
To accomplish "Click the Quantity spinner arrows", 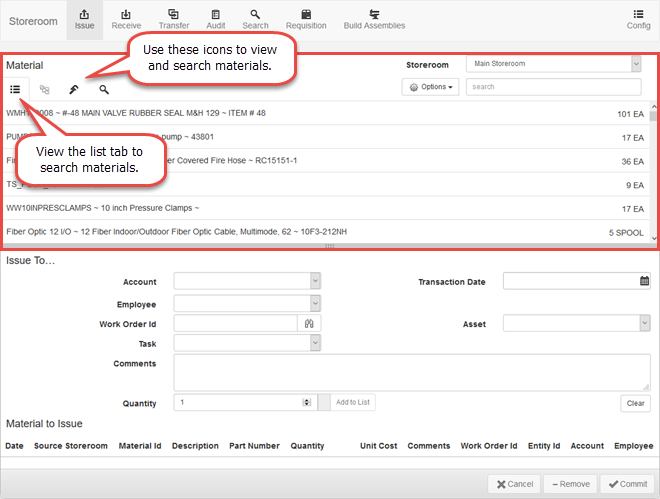I will (307, 402).
